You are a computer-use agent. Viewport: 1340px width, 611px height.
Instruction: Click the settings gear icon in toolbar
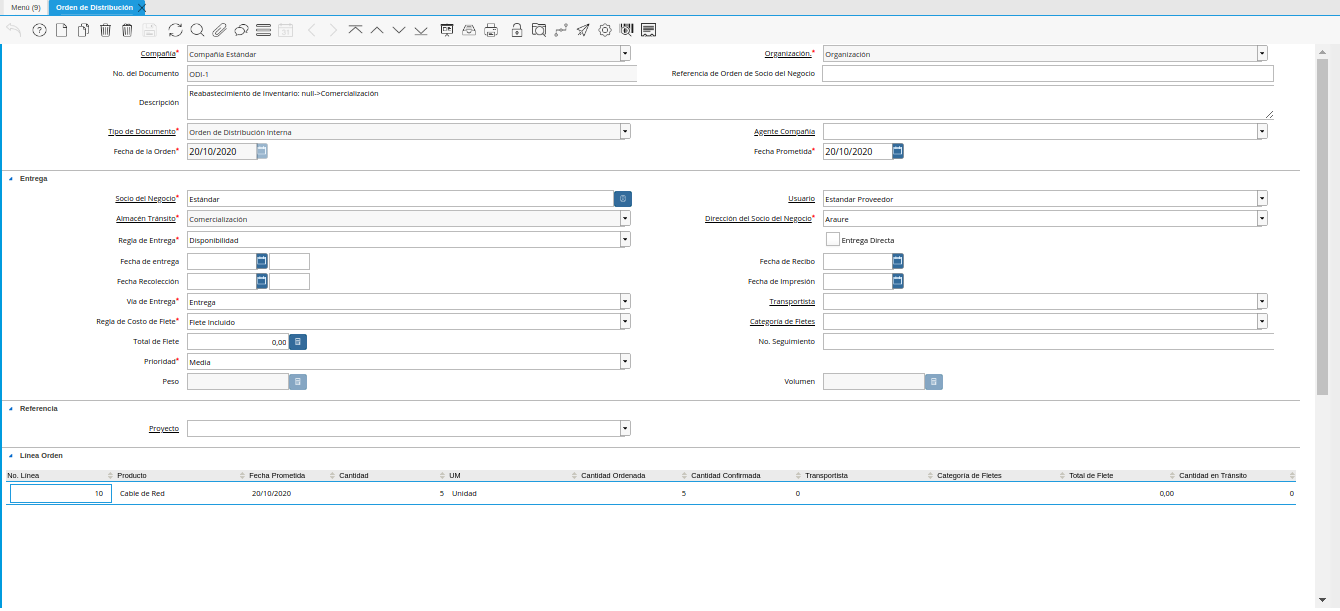point(605,30)
